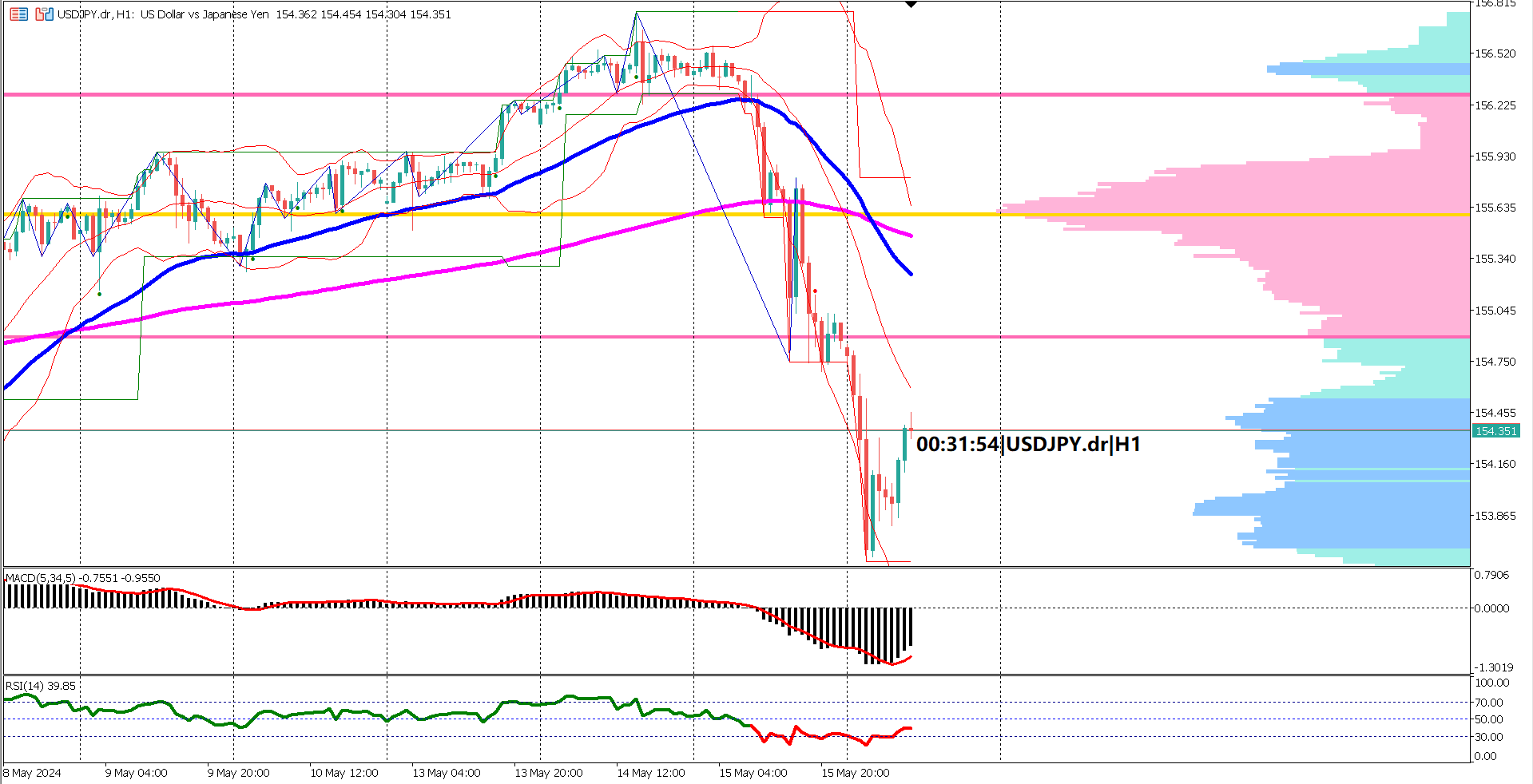Click the 15 May 20:00 label on the time axis
Image resolution: width=1533 pixels, height=784 pixels.
click(855, 773)
